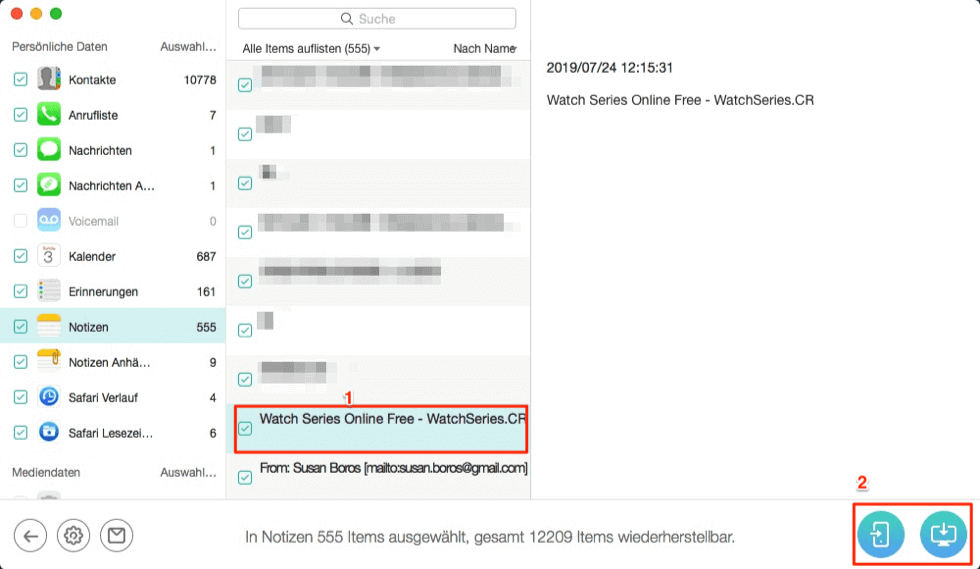This screenshot has height=569, width=980.
Task: Click the status text about 12209 Items
Action: (489, 537)
